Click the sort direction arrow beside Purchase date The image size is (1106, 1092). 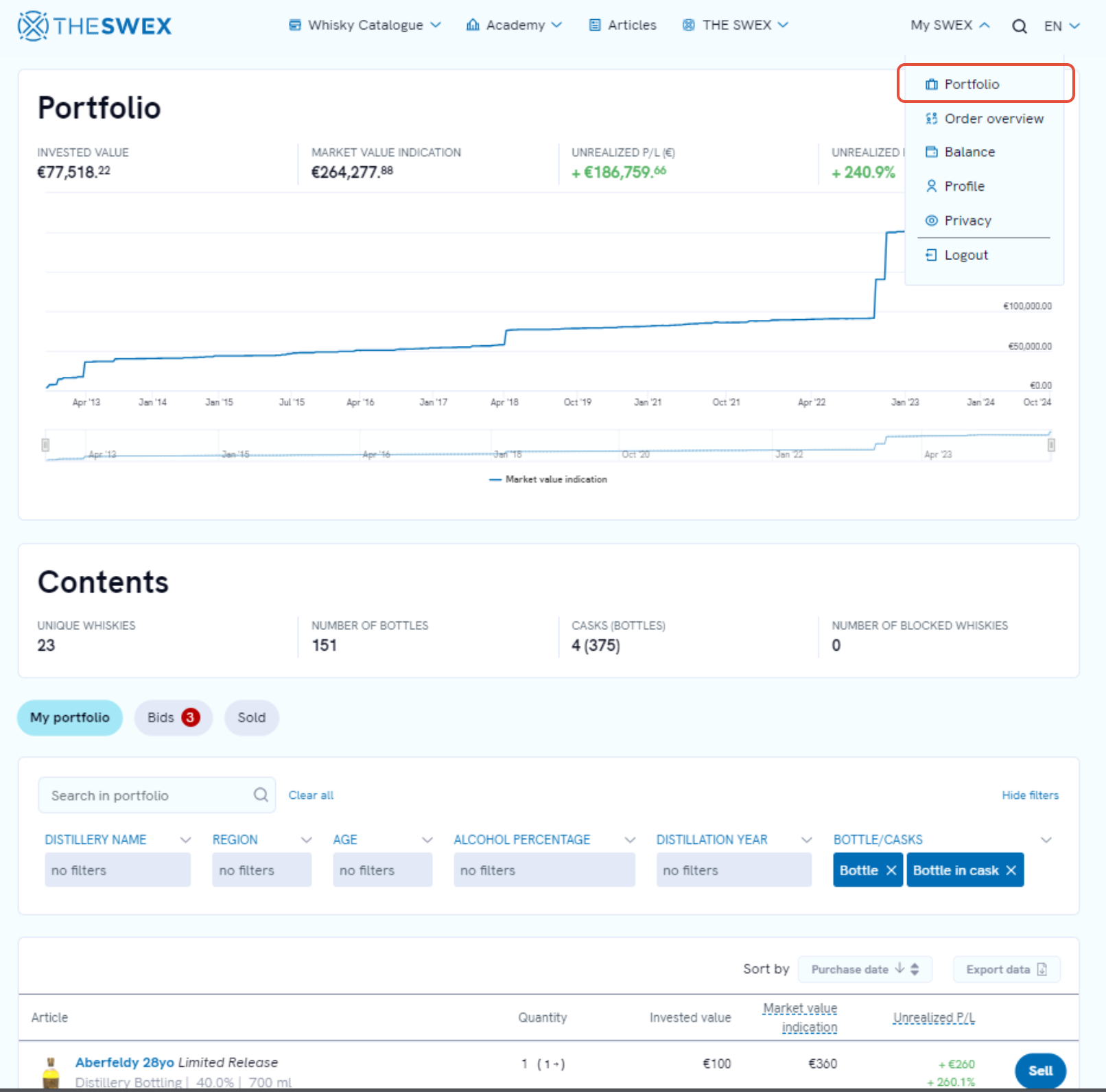tap(899, 968)
